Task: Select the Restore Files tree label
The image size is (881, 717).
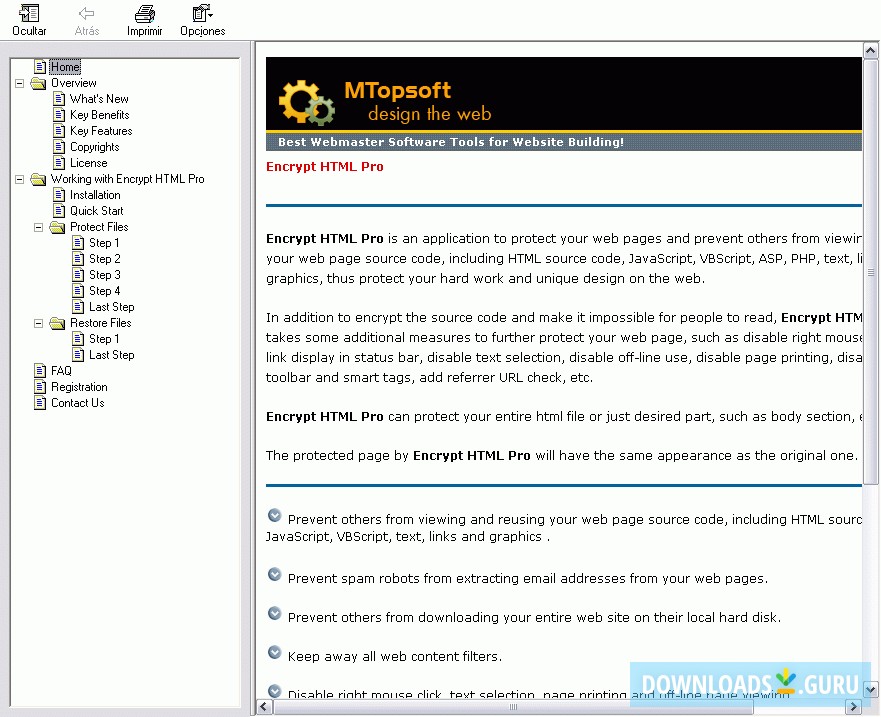Action: pos(101,323)
